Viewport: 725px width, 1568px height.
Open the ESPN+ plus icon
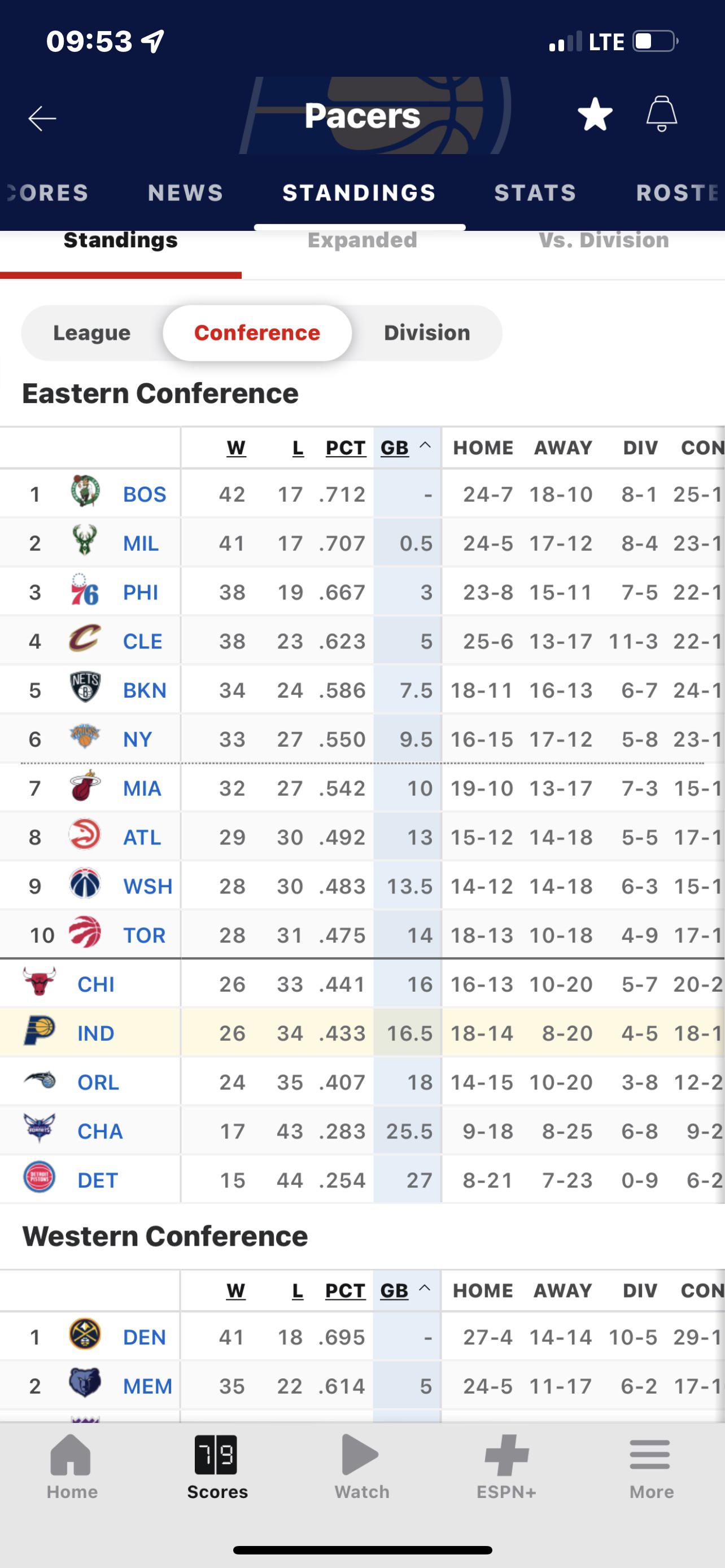point(506,1454)
